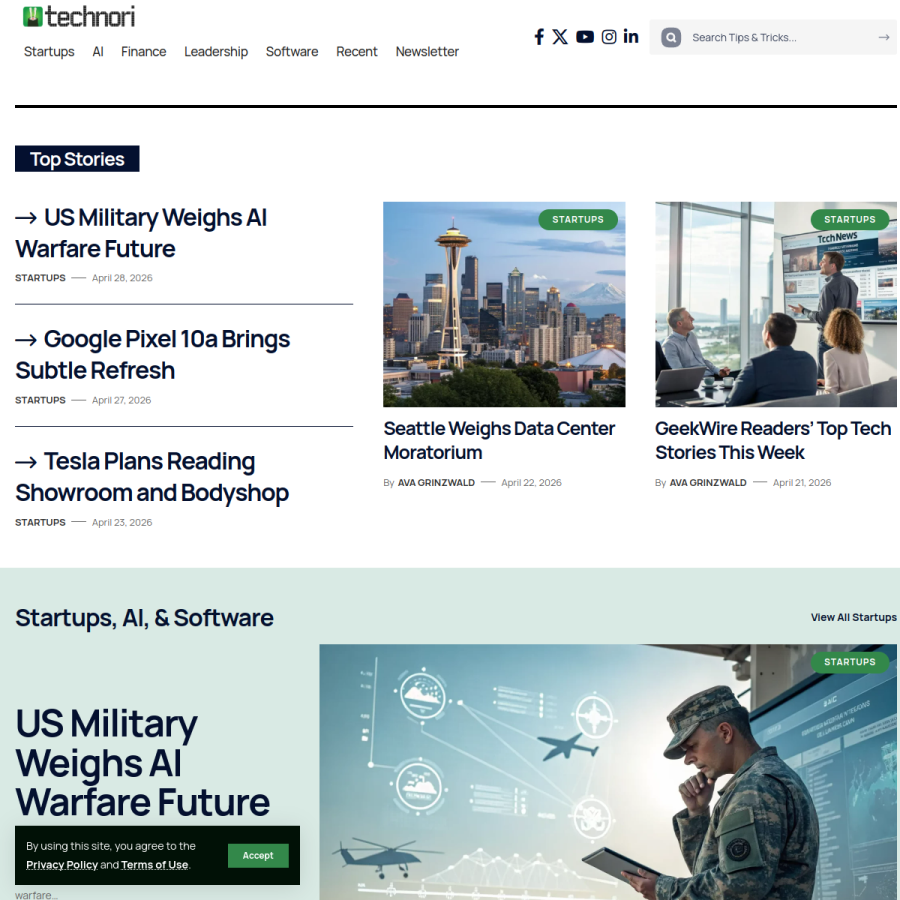
Task: Open the Newsletter menu item
Action: tap(427, 52)
